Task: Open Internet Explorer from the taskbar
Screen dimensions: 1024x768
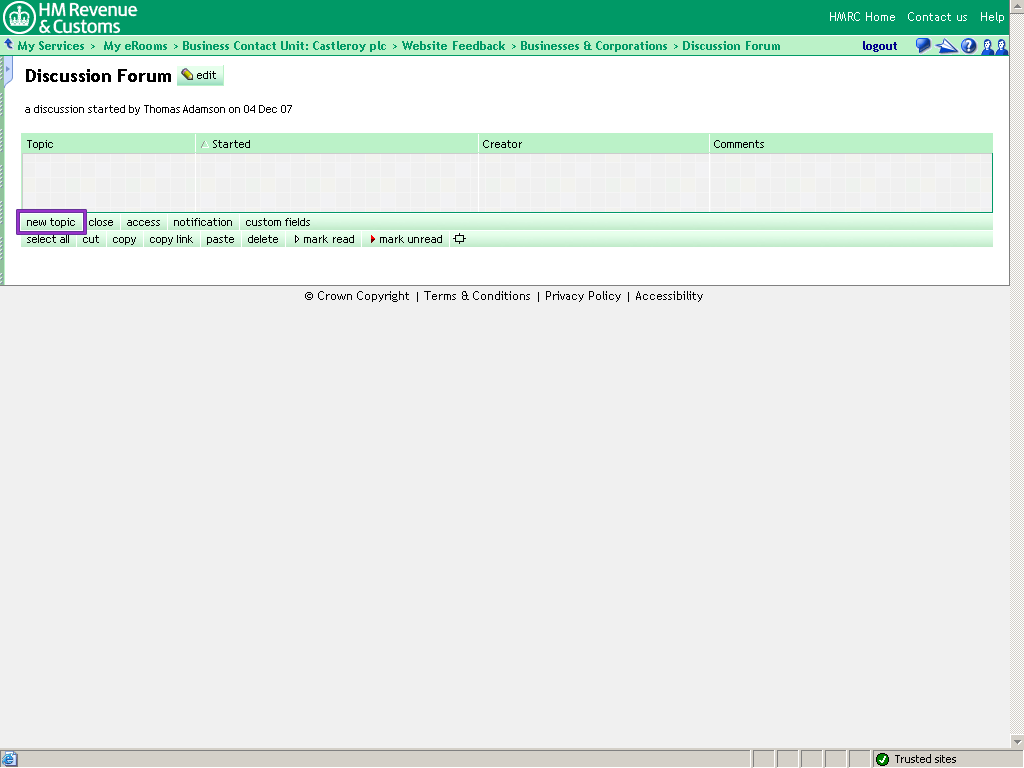Action: [9, 759]
